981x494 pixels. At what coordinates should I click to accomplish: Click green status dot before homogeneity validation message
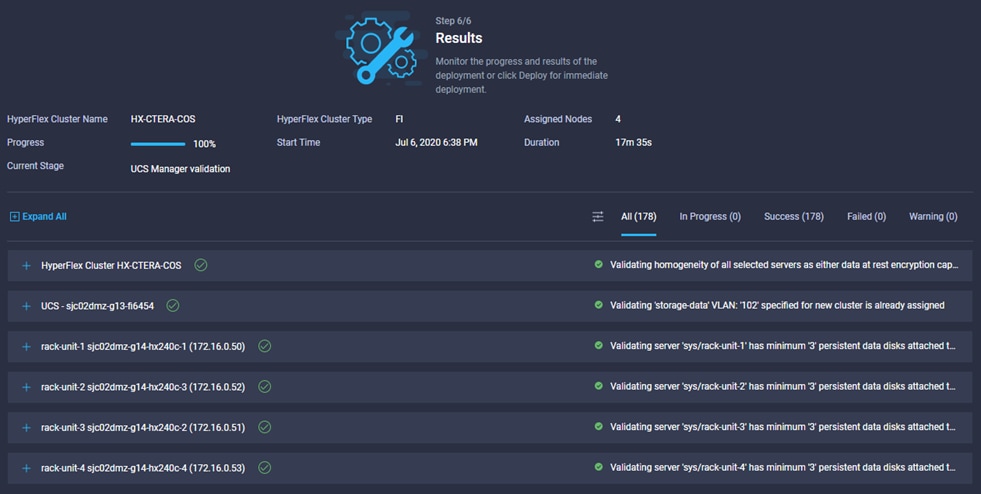tap(599, 265)
